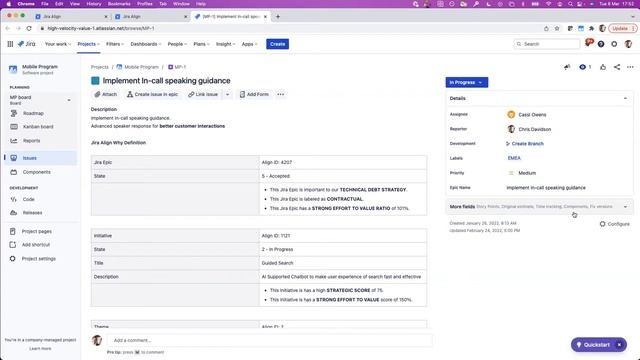
Task: Expand the Link issue dropdown arrow
Action: pyautogui.click(x=227, y=94)
